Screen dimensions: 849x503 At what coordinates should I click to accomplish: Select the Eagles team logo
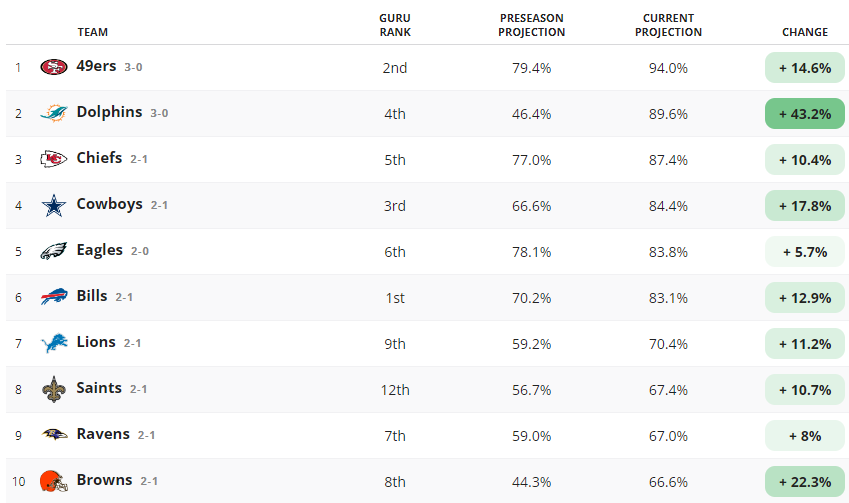(x=54, y=251)
